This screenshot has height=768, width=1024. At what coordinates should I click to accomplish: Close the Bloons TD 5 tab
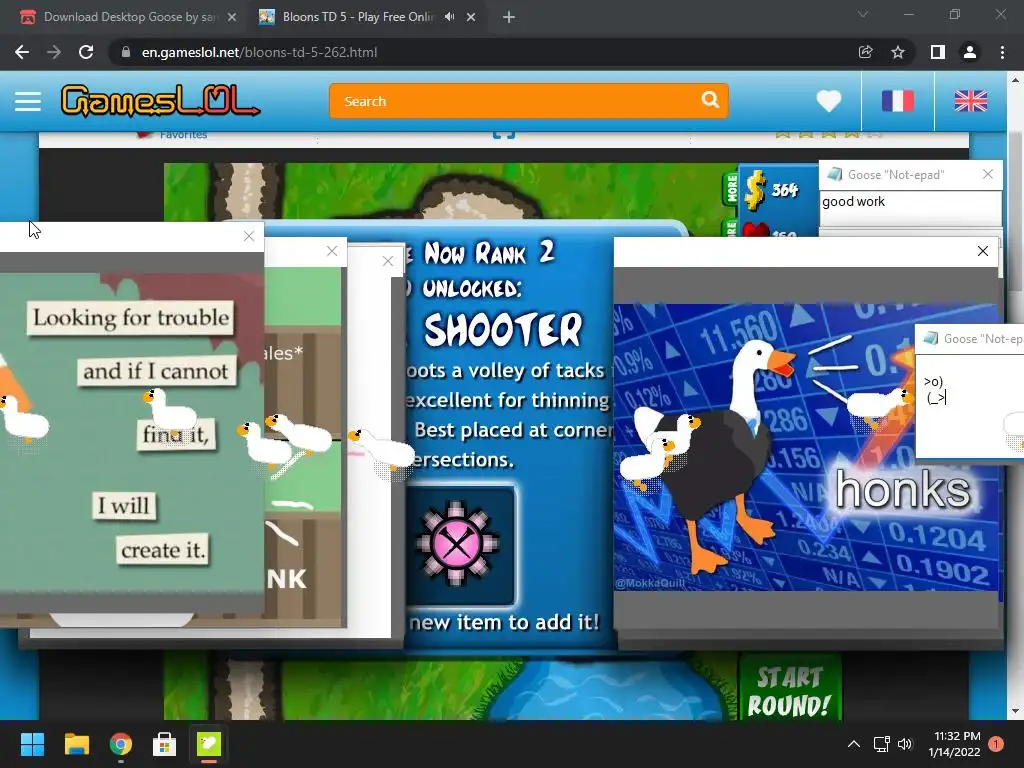pyautogui.click(x=471, y=17)
